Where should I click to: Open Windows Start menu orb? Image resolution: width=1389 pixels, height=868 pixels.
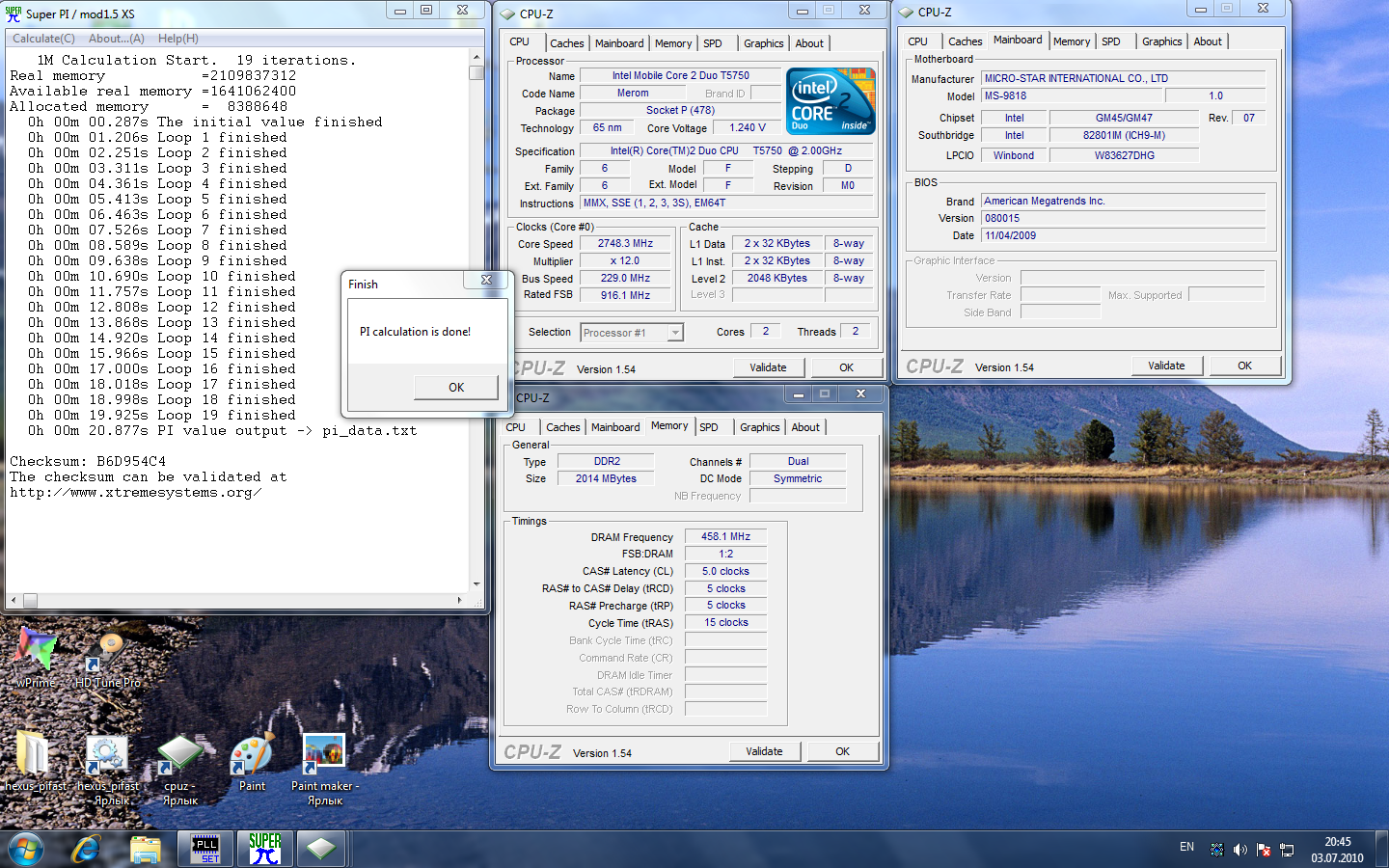pos(26,849)
